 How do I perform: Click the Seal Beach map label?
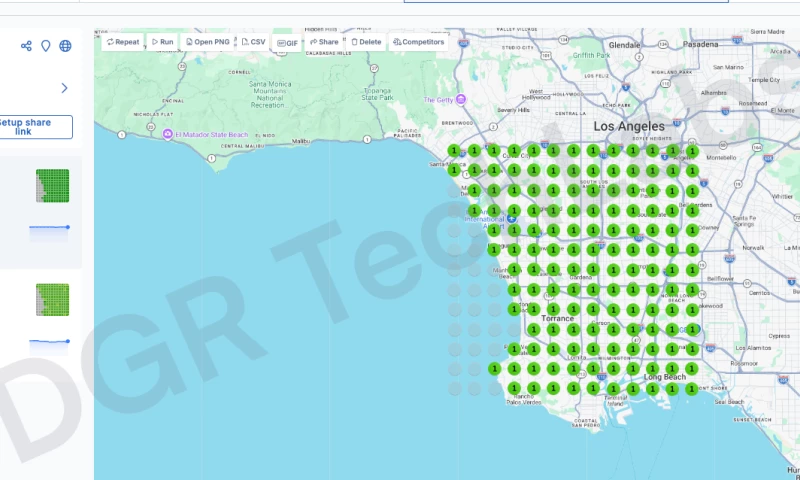[729, 402]
